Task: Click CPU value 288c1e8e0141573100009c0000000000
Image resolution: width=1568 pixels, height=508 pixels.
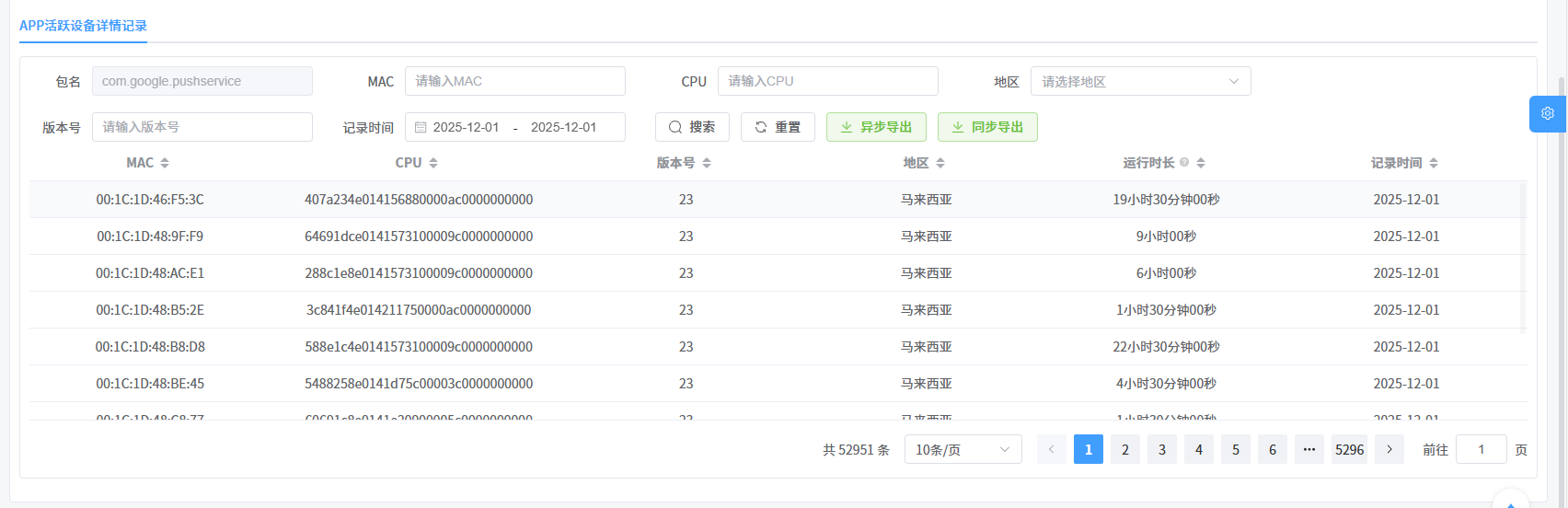Action: pos(419,273)
